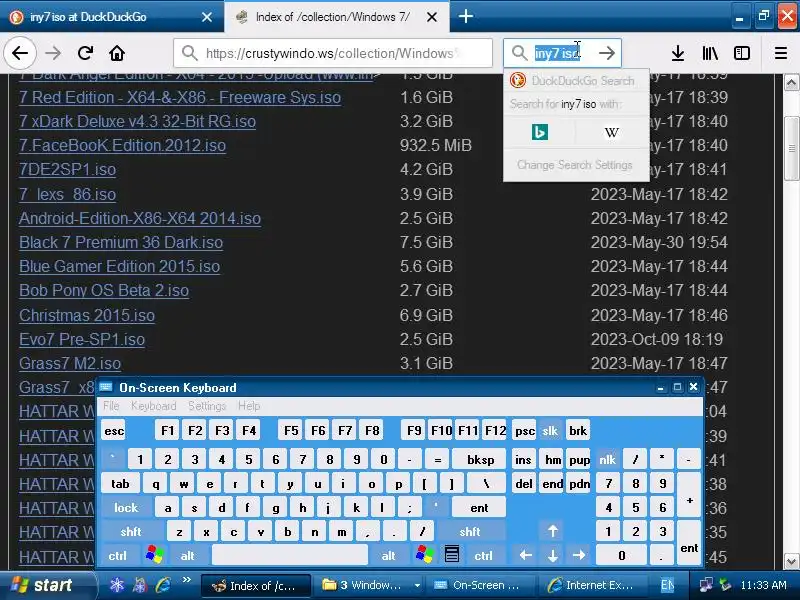
Task: Toggle the nlk num lock key
Action: coord(608,460)
